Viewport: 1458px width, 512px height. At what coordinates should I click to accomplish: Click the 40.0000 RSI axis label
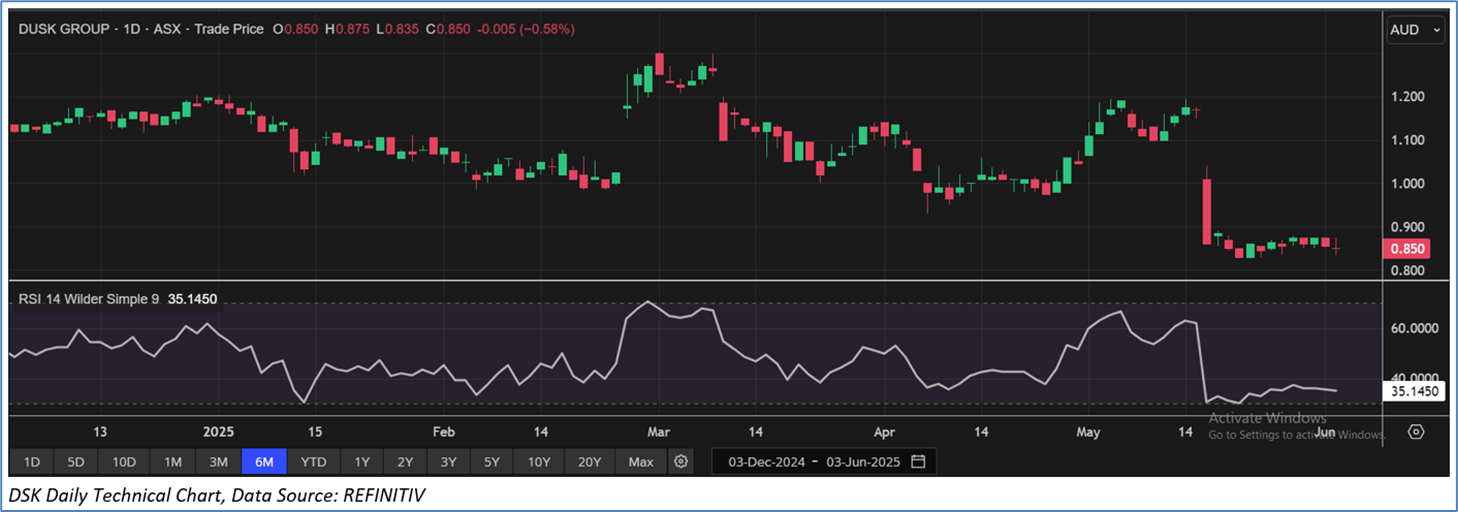[x=1415, y=376]
